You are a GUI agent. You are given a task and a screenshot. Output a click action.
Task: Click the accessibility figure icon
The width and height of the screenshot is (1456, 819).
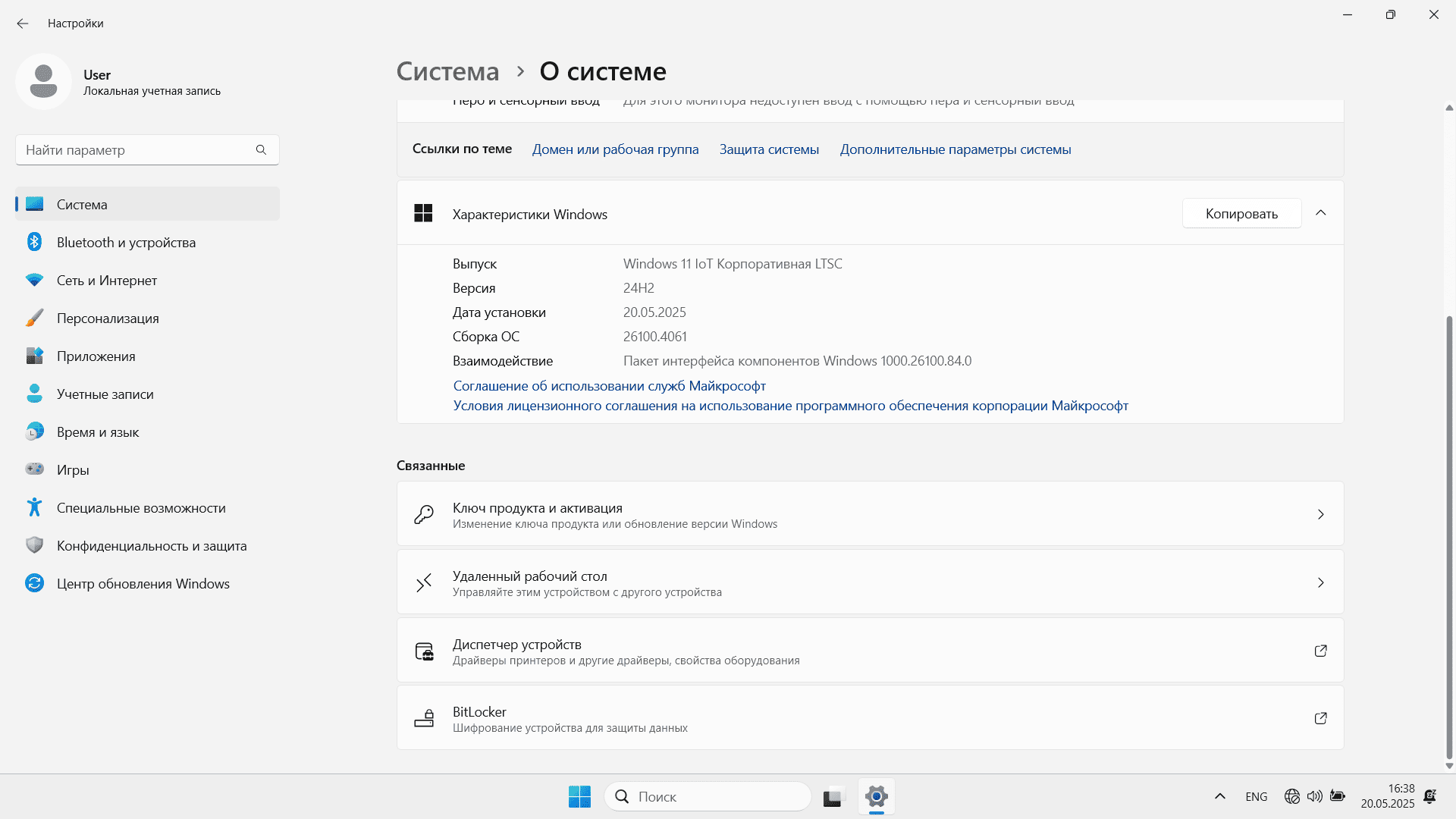point(34,507)
